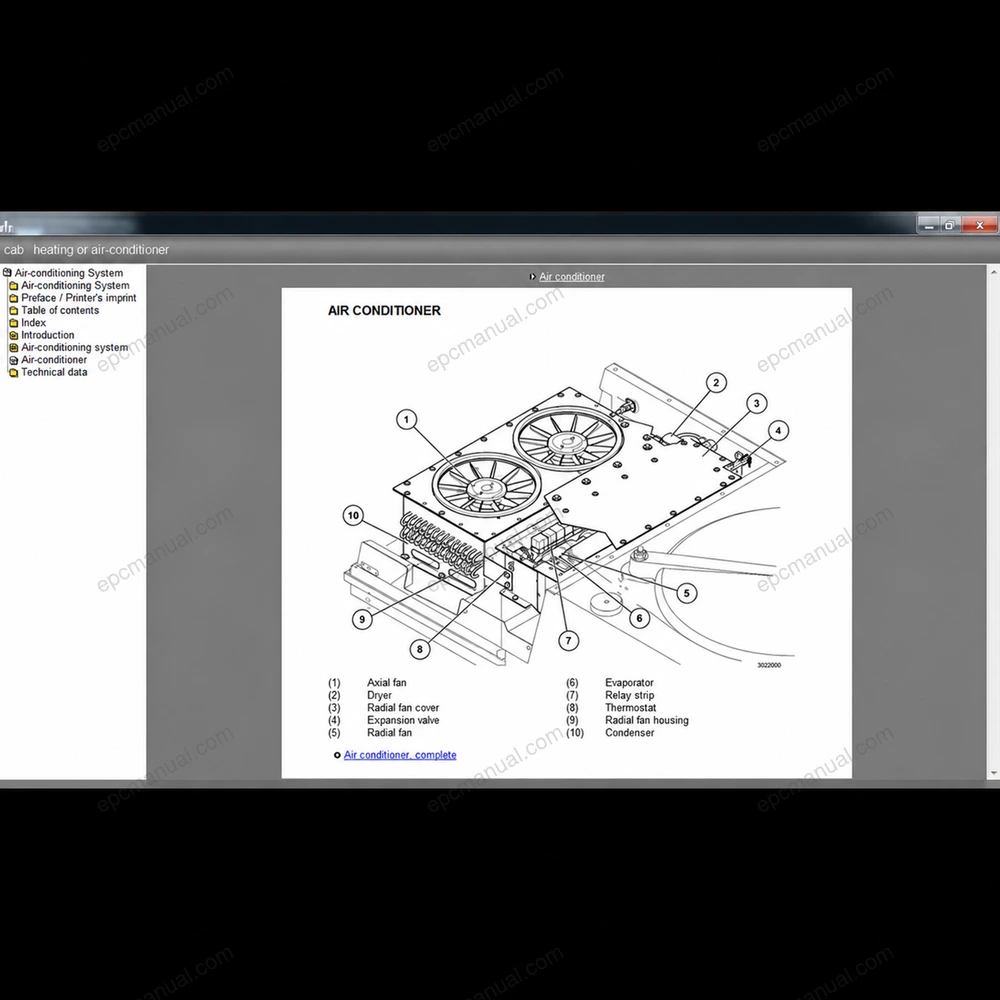Click the 'Radial fan housing' legend text

point(647,720)
